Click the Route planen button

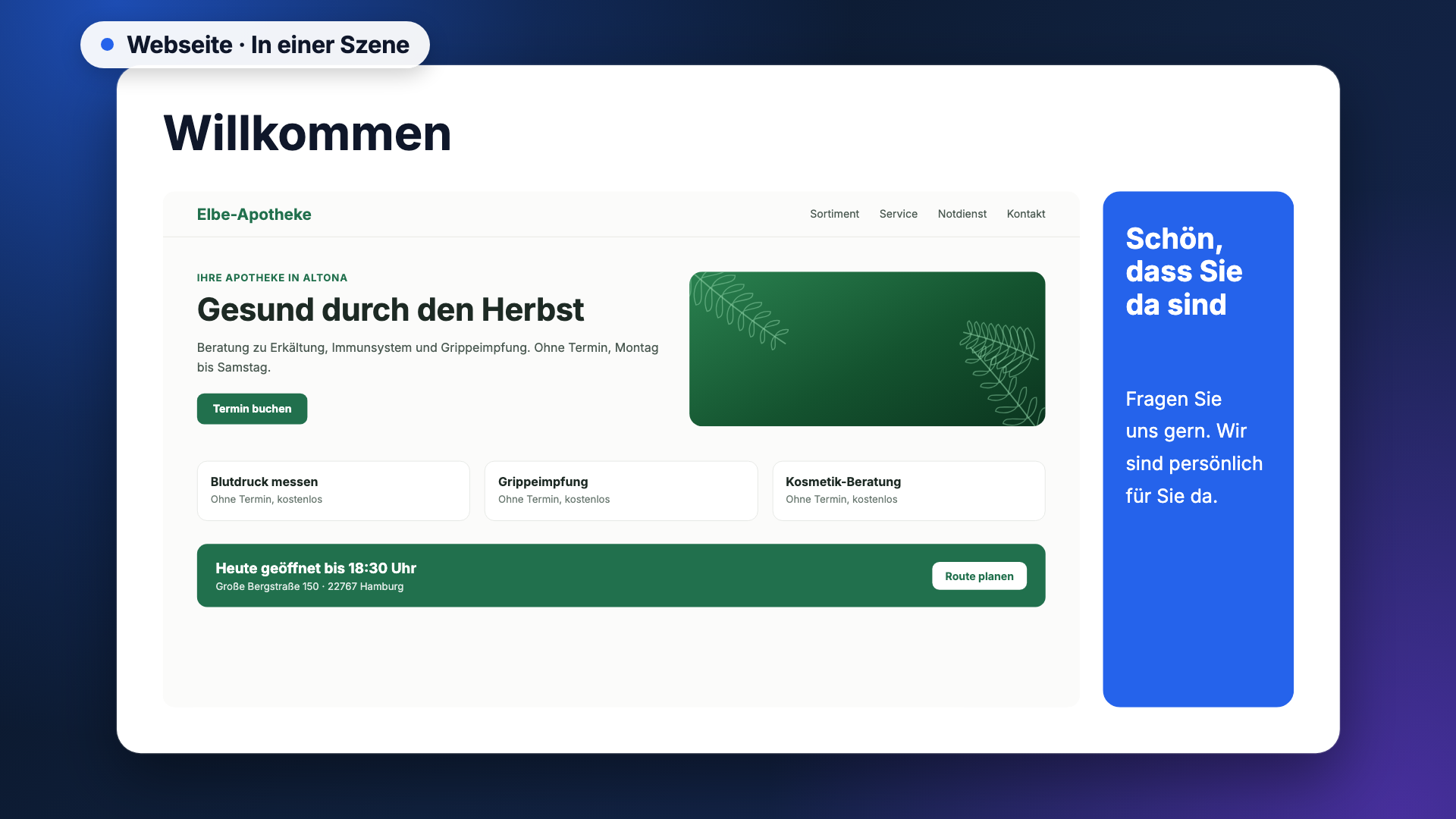click(979, 576)
